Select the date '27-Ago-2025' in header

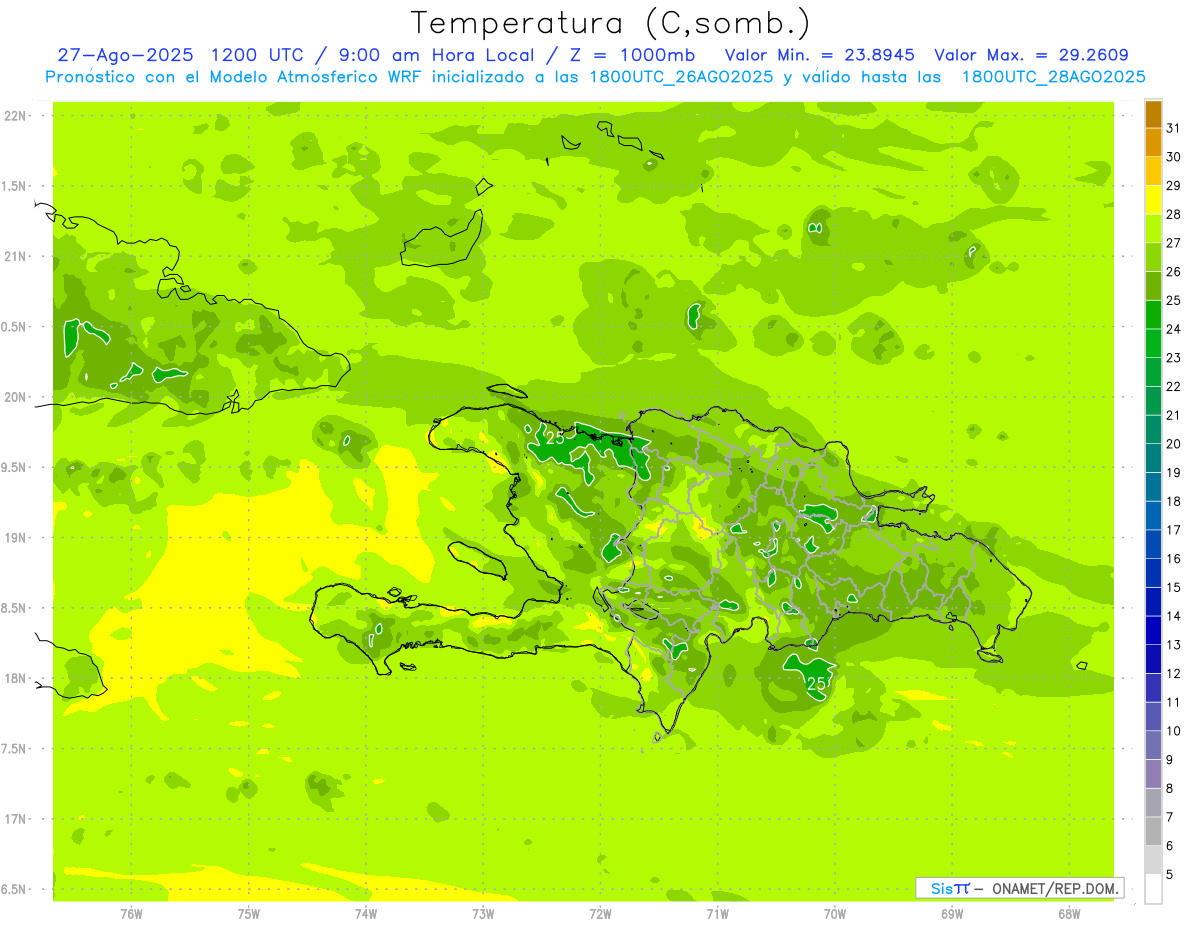124,55
